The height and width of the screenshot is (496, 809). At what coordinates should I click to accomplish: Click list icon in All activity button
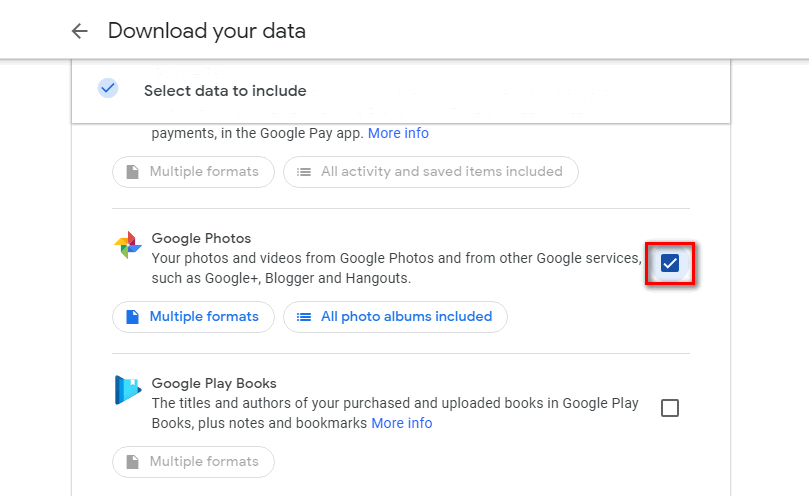[304, 172]
